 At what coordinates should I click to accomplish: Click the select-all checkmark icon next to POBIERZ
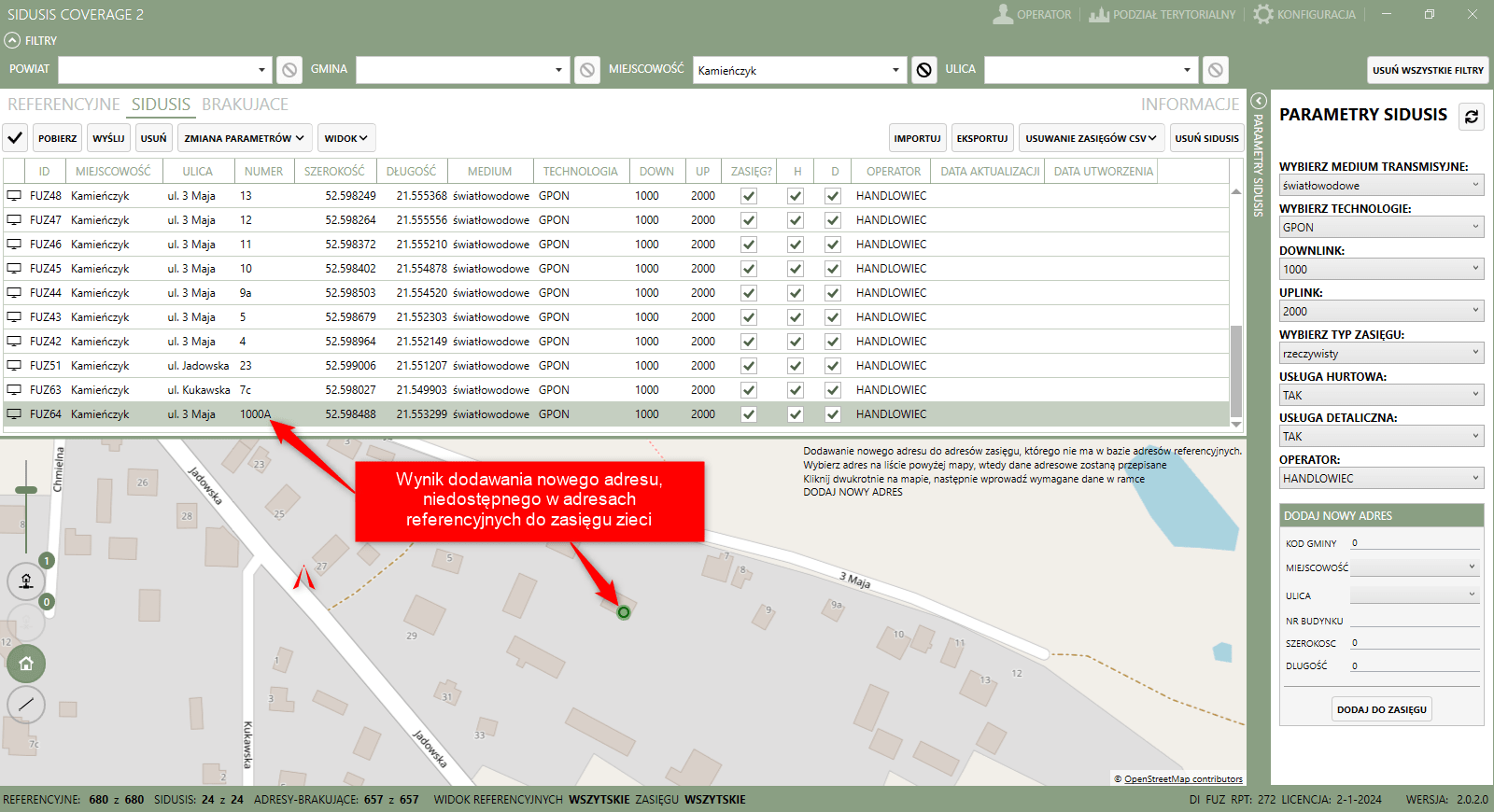pos(15,138)
